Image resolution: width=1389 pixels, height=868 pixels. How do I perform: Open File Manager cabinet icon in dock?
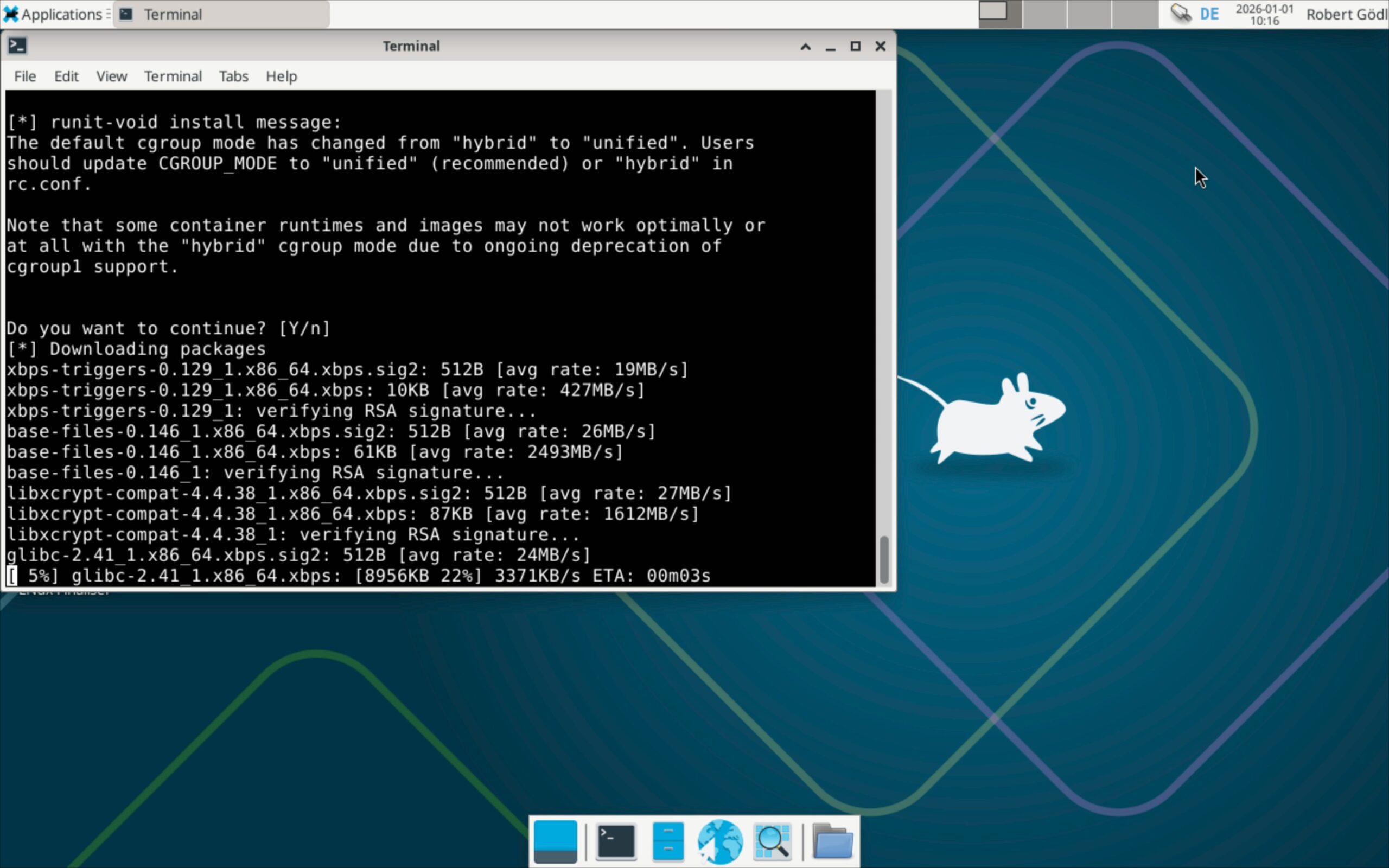coord(667,841)
